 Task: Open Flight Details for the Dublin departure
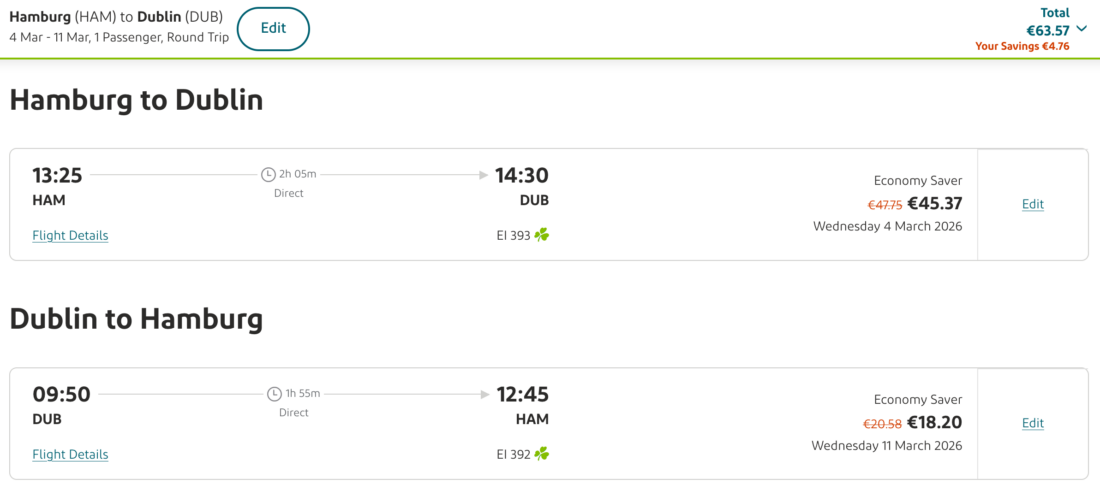click(70, 455)
